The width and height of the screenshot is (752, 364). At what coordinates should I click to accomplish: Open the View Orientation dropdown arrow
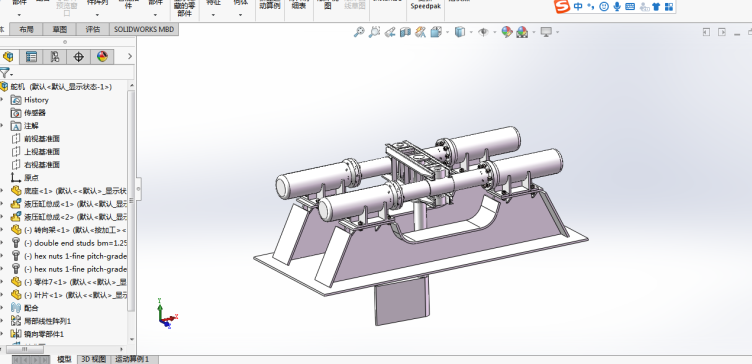(x=447, y=33)
